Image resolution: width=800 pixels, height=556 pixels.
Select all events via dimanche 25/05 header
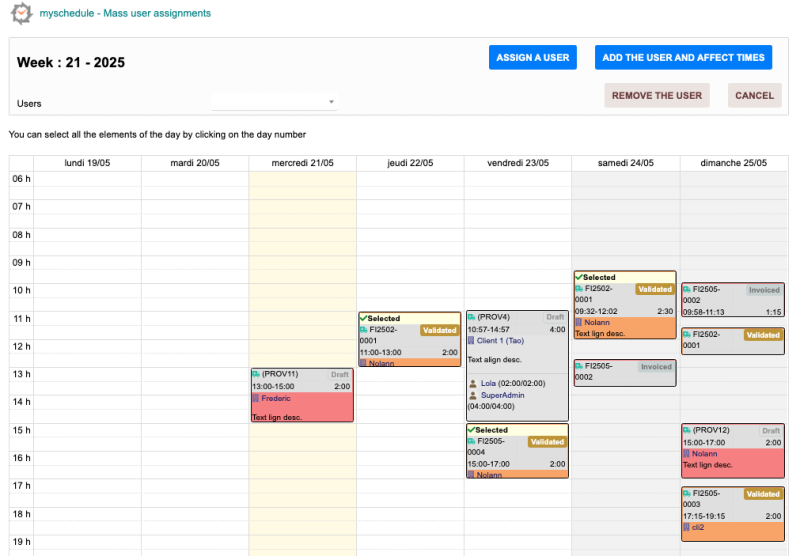(733, 163)
